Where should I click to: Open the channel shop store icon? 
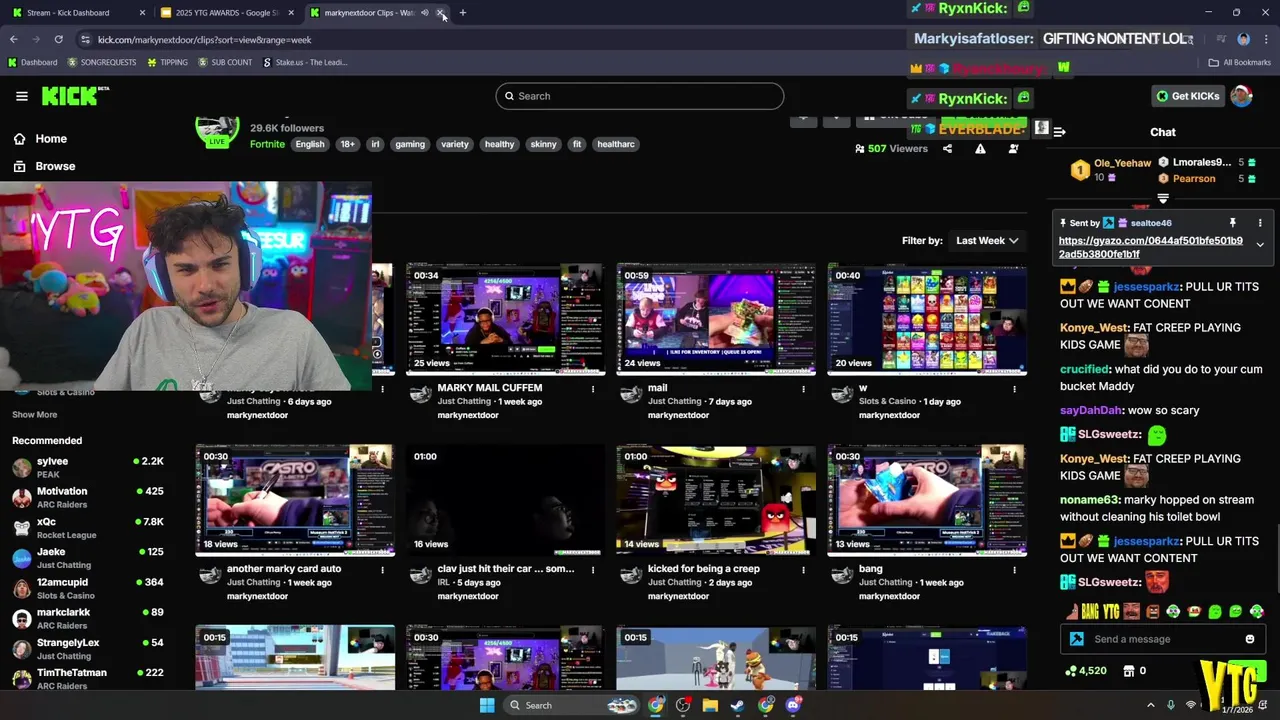[x=1130, y=671]
